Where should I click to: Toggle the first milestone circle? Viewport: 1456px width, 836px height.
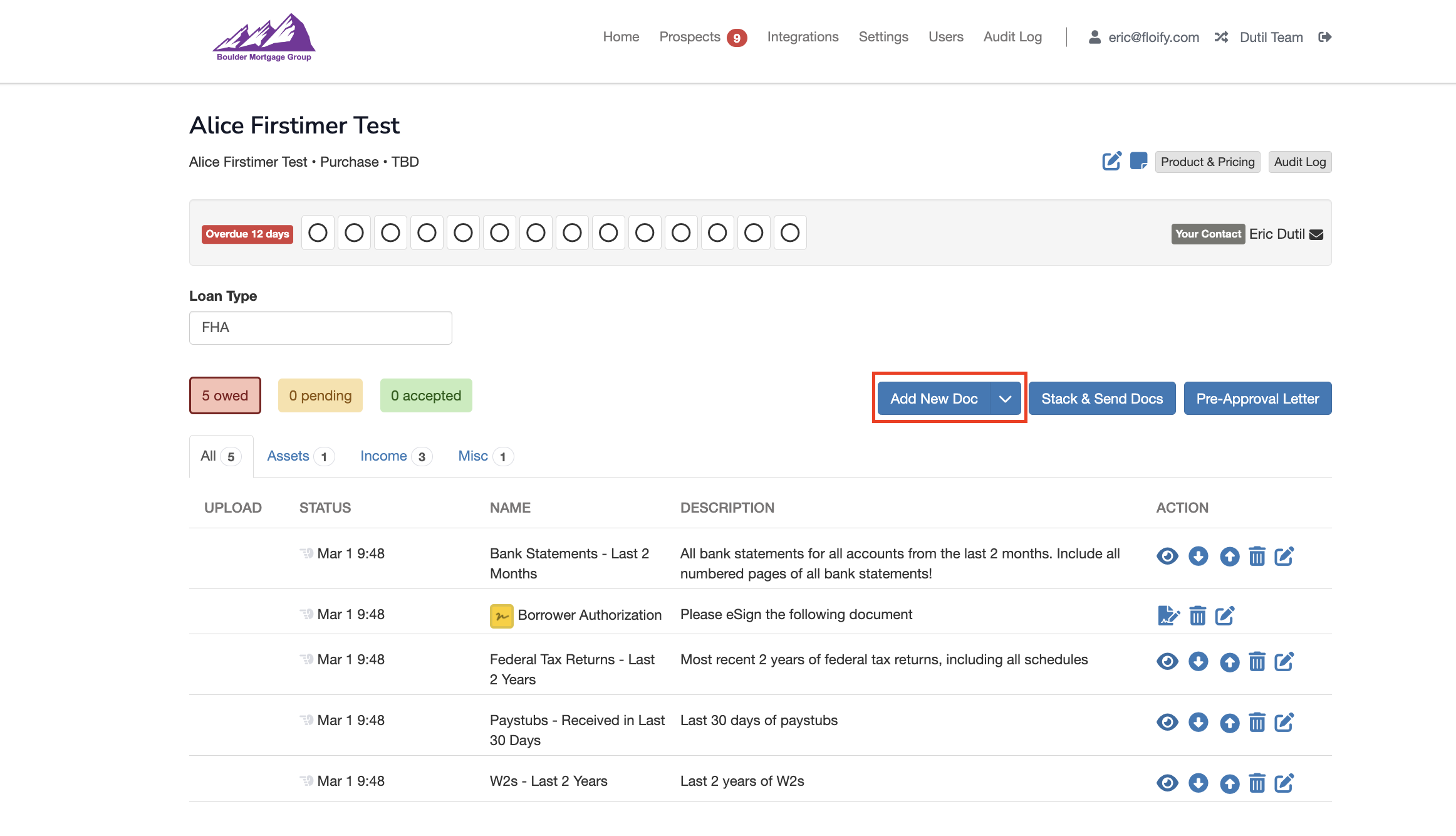(x=318, y=233)
